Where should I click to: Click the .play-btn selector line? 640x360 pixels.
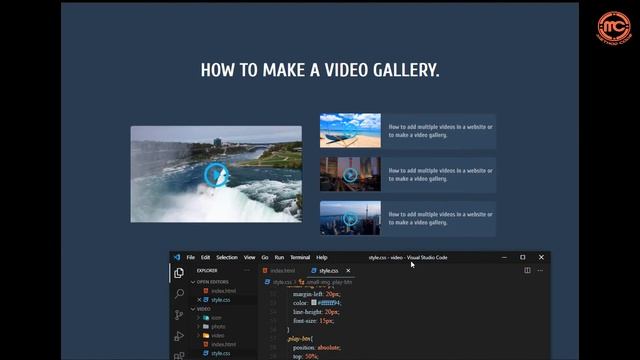[300, 339]
